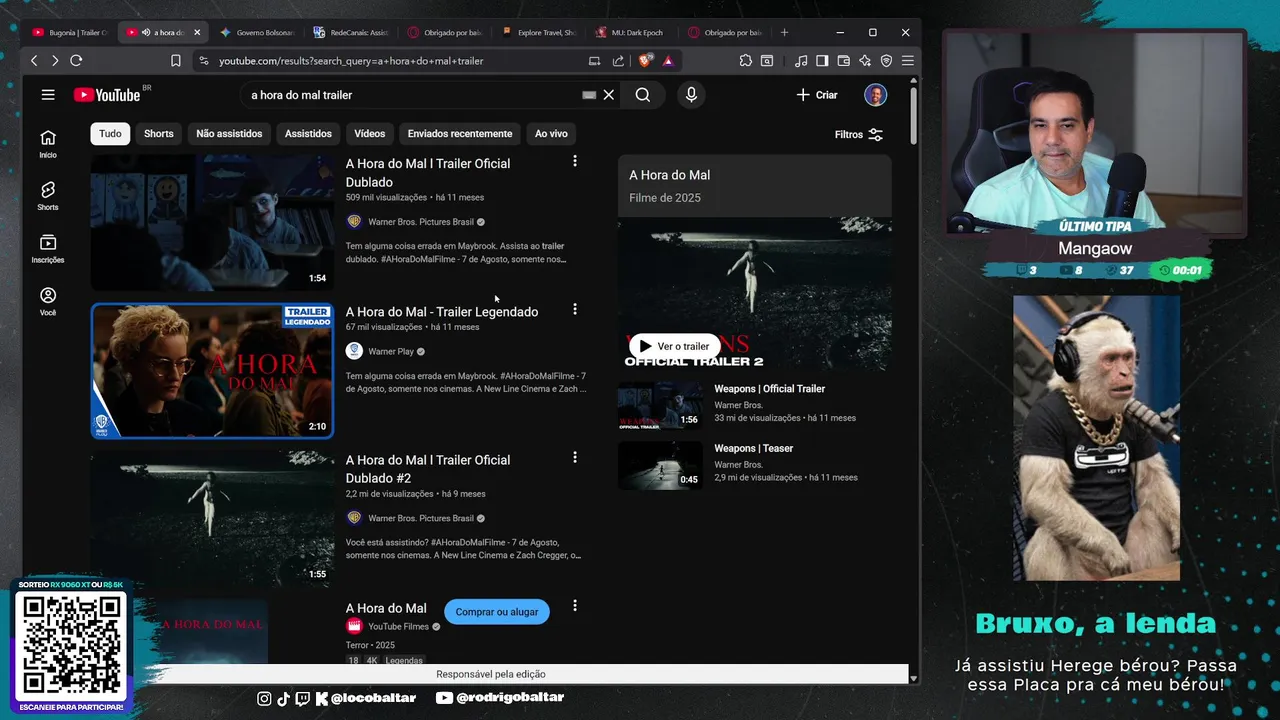This screenshot has height=720, width=1280.
Task: Open the on-screen keyboard icon in search box
Action: point(589,95)
